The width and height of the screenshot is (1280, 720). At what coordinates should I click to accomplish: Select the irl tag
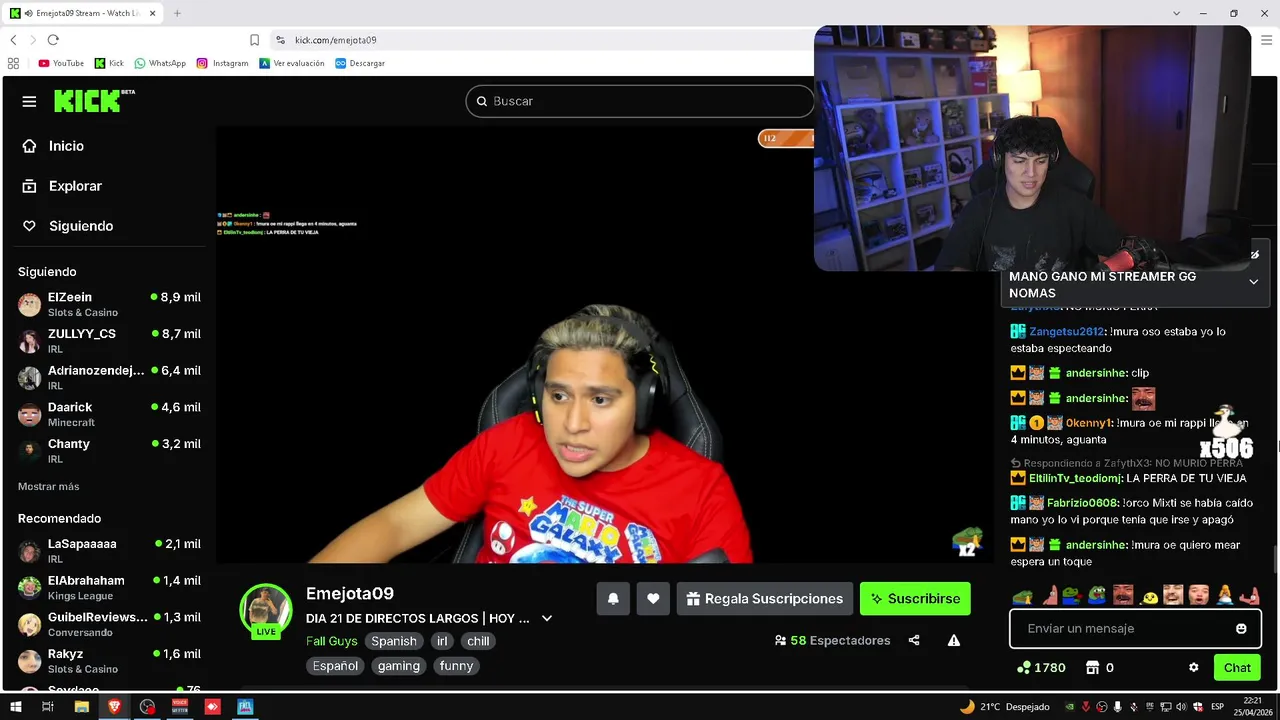[x=442, y=641]
